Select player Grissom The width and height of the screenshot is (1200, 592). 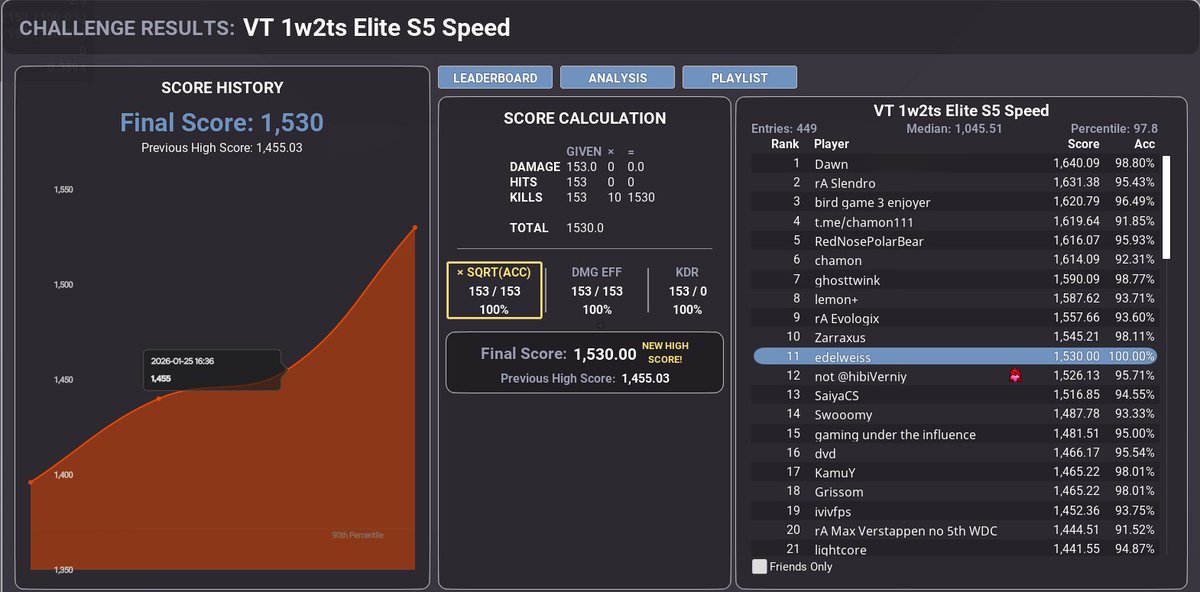click(955, 492)
